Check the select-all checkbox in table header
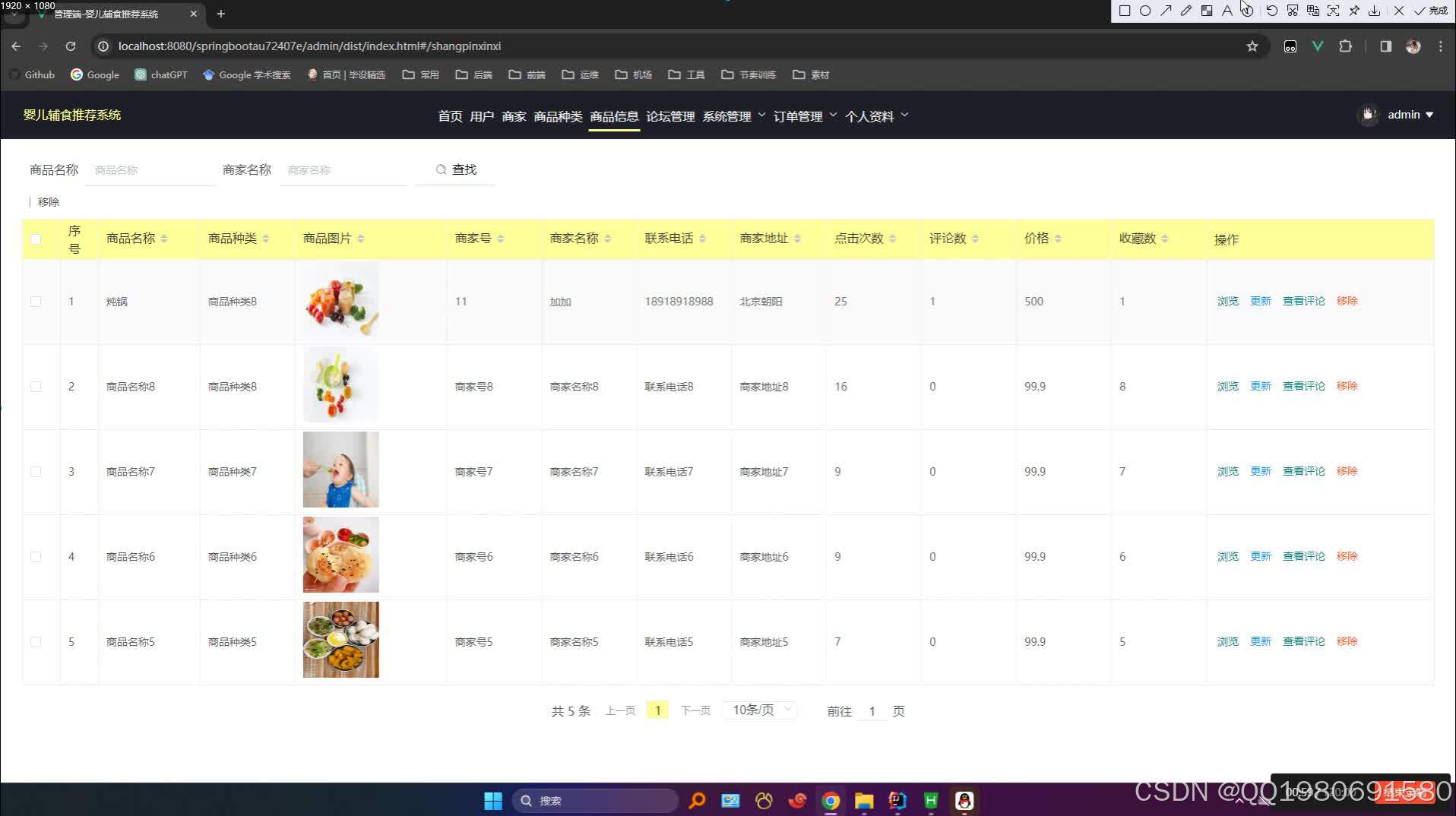The width and height of the screenshot is (1456, 816). 36,239
